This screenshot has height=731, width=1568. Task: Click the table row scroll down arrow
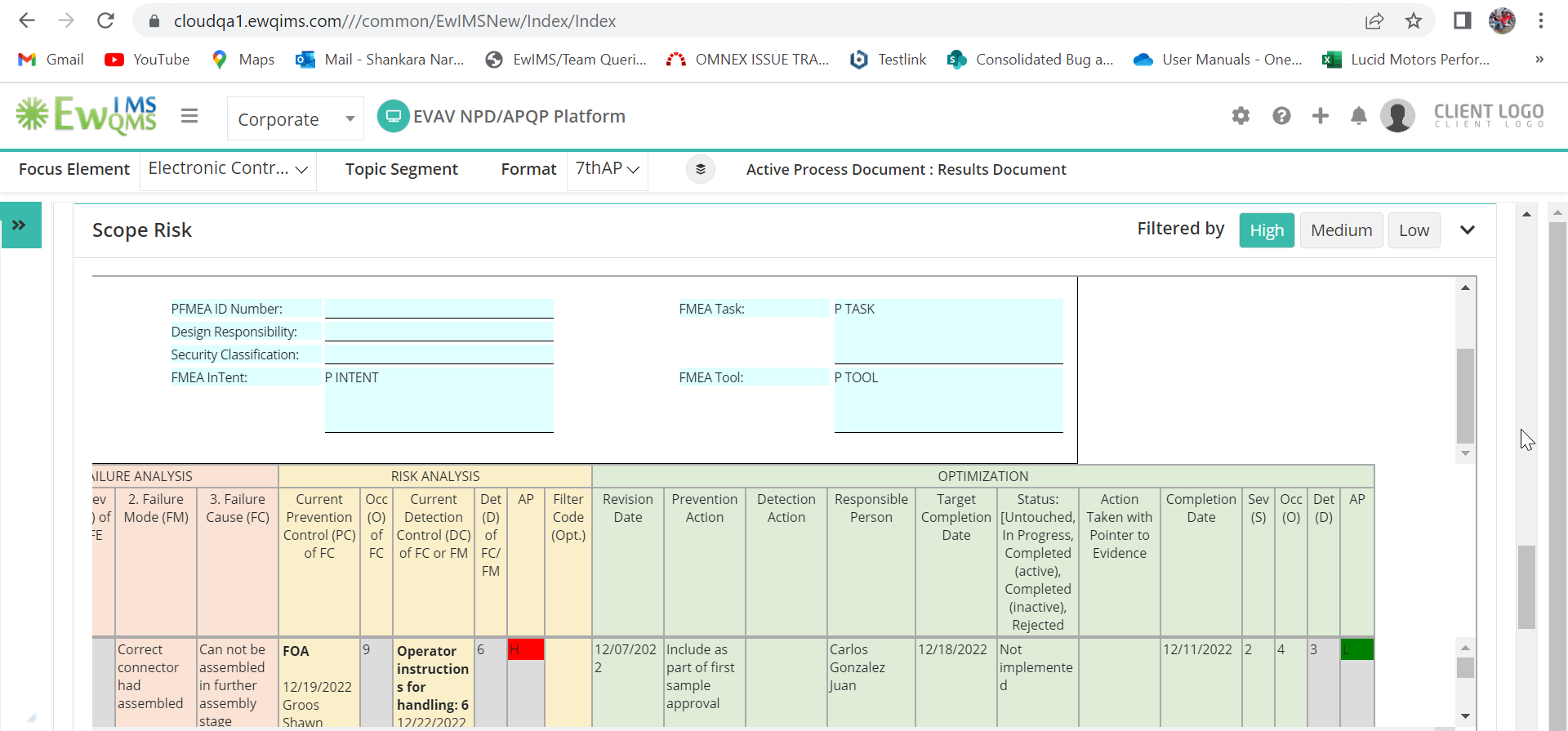pyautogui.click(x=1466, y=716)
